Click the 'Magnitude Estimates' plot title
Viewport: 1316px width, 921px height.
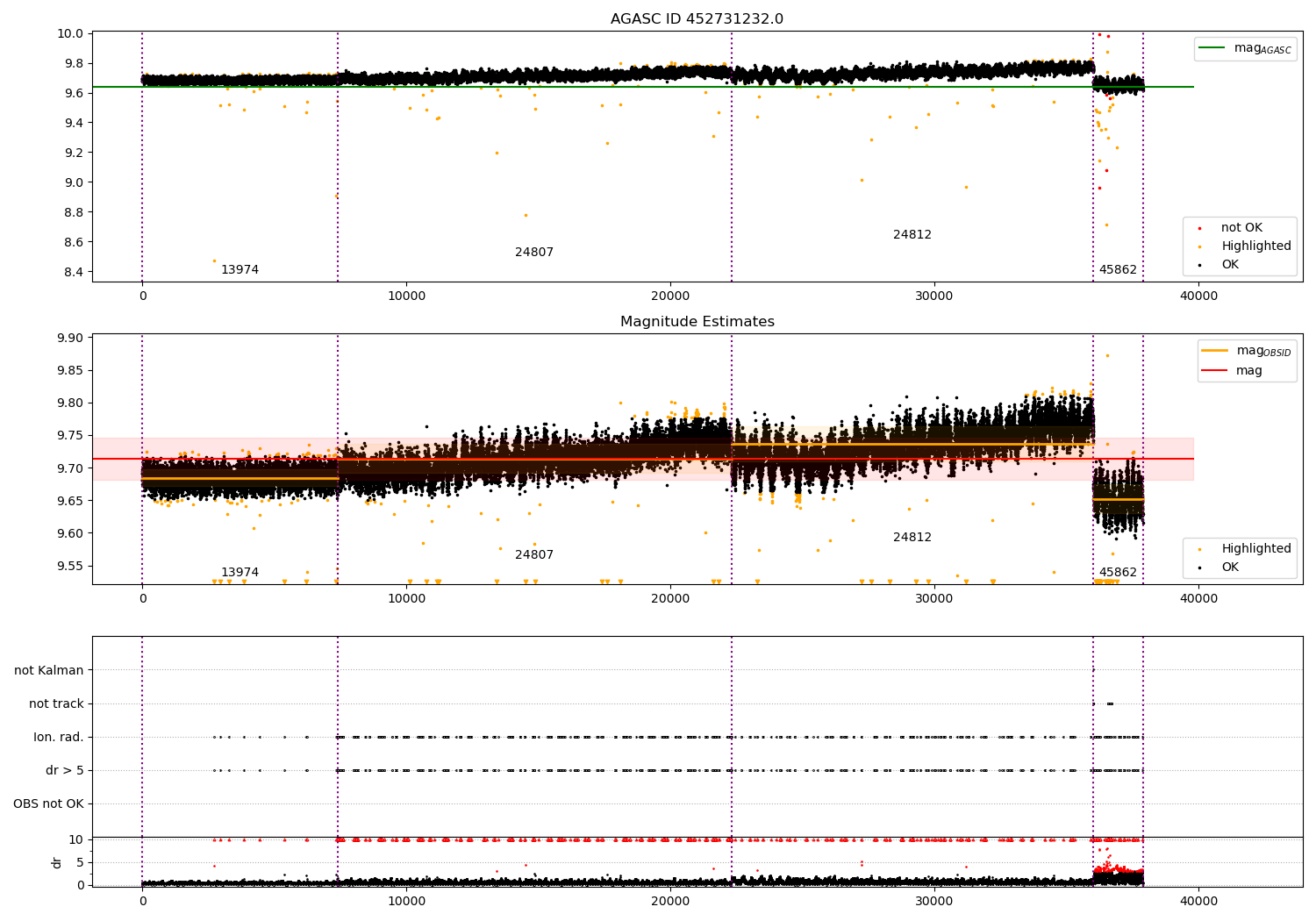(x=697, y=322)
